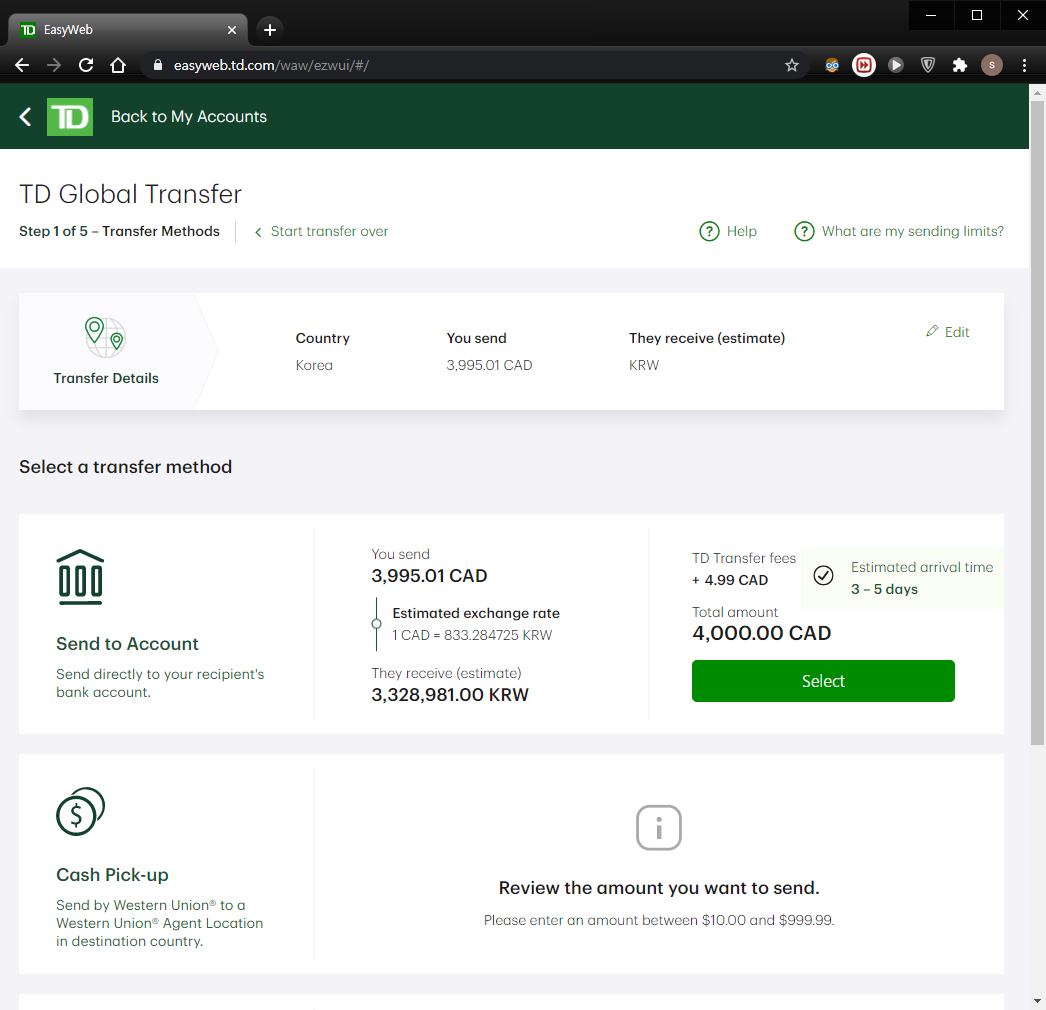Screen dimensions: 1046x1010
Task: Click the Send to Account heading
Action: coord(127,644)
